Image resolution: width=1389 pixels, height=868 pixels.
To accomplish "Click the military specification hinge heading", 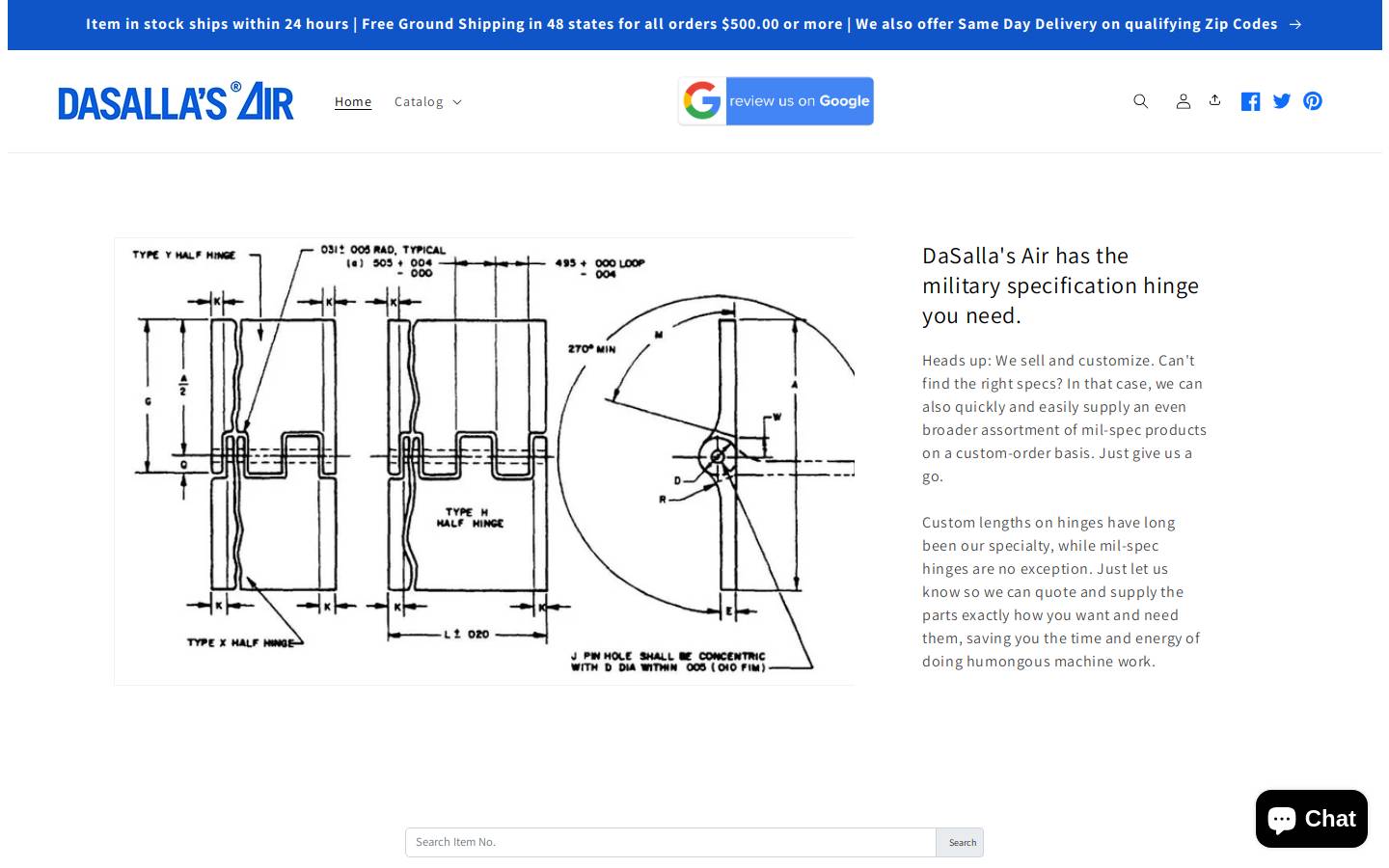I will click(1061, 285).
